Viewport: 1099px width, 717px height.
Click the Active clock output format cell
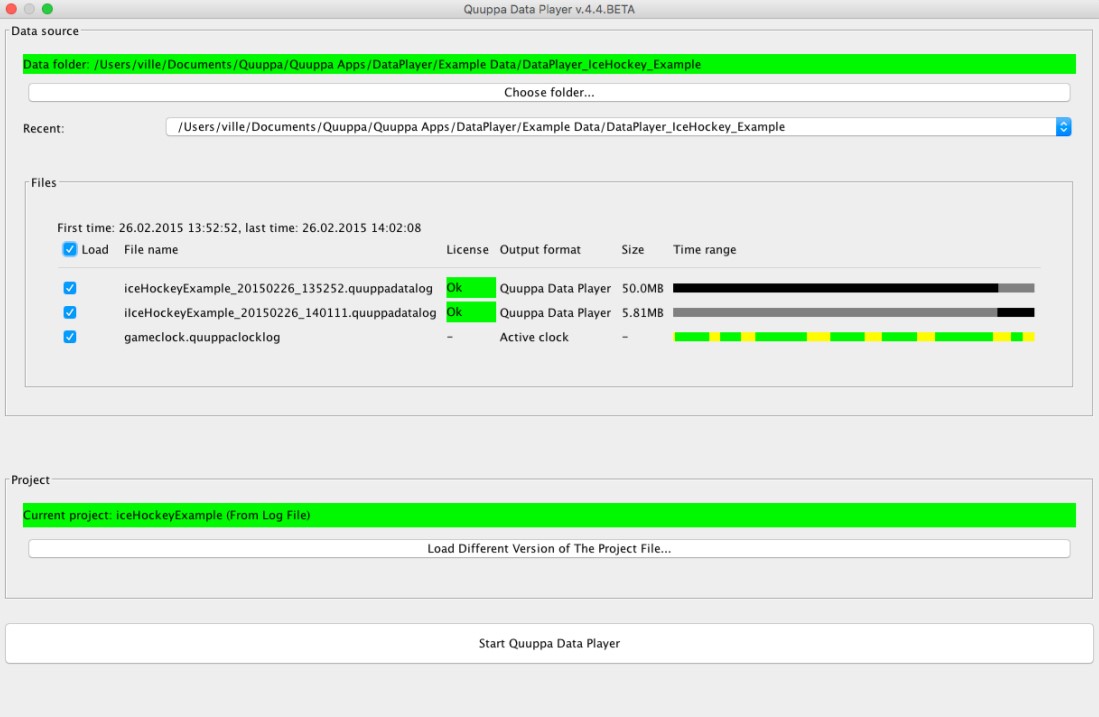[534, 337]
